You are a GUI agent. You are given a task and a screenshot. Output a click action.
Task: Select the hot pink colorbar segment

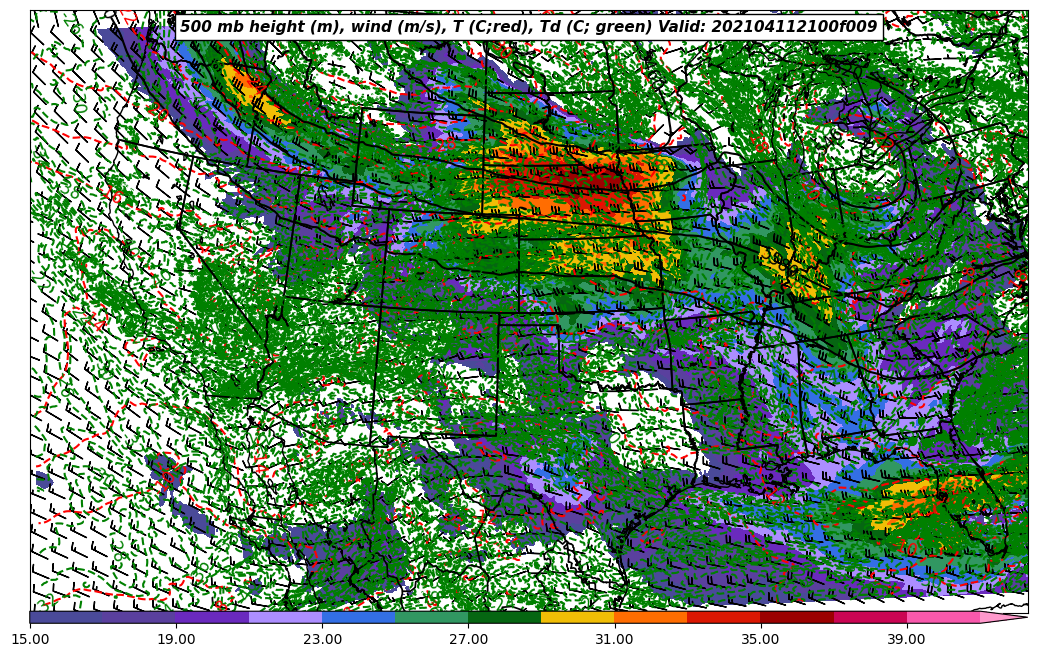(943, 617)
